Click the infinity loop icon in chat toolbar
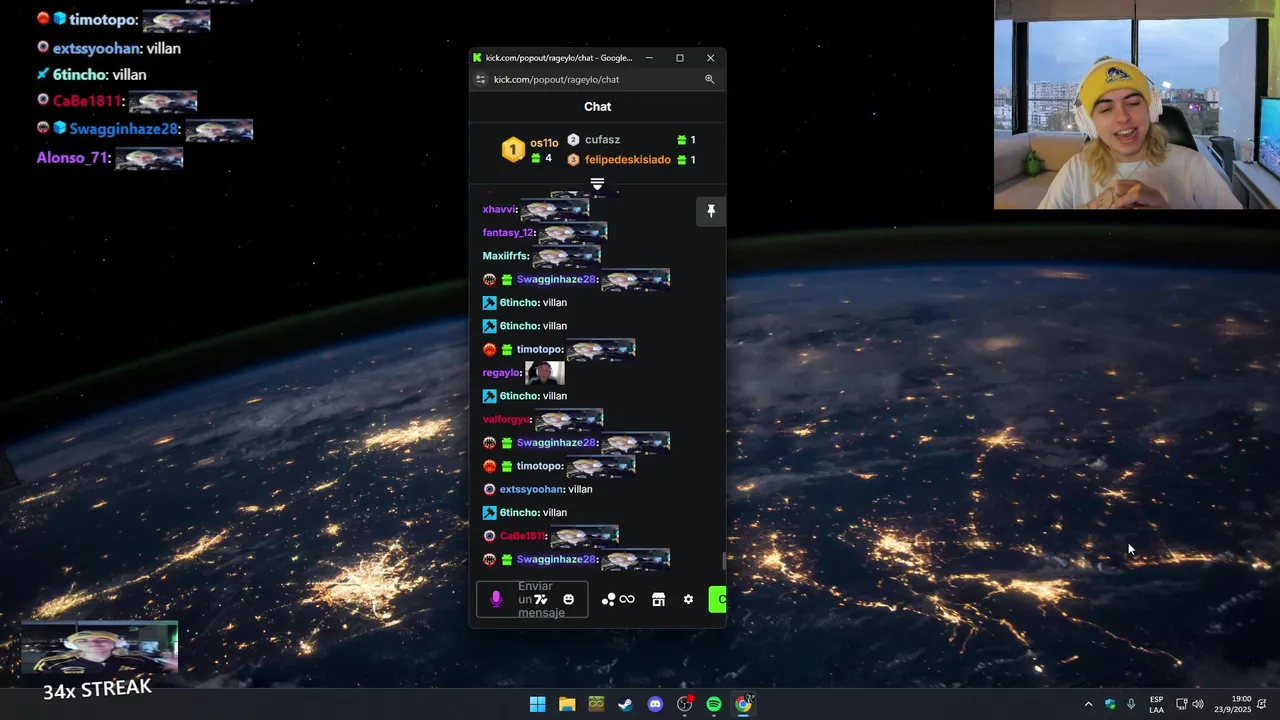Screen dimensions: 1280x720 pyautogui.click(x=627, y=600)
